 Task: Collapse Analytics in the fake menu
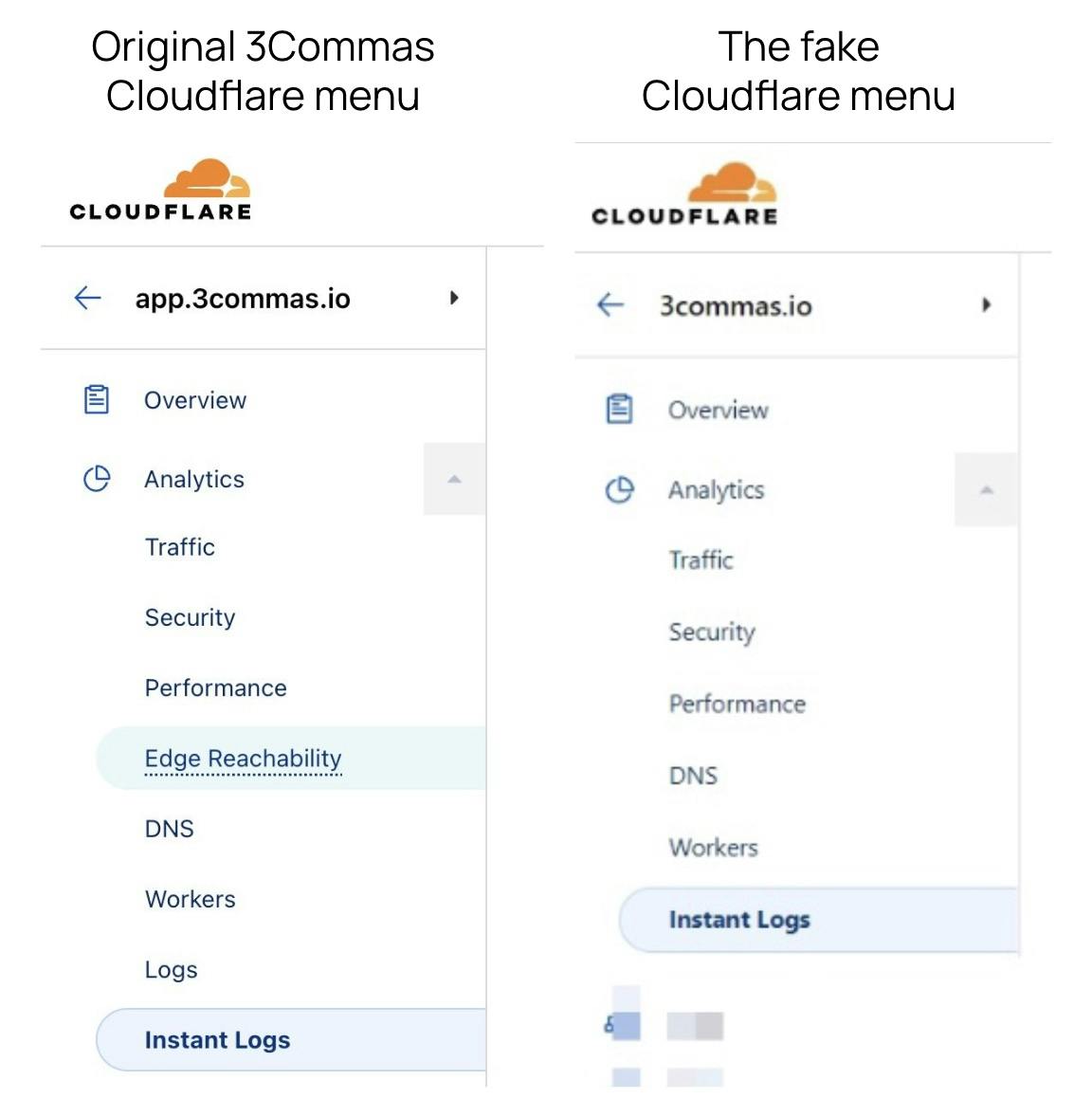coord(986,489)
